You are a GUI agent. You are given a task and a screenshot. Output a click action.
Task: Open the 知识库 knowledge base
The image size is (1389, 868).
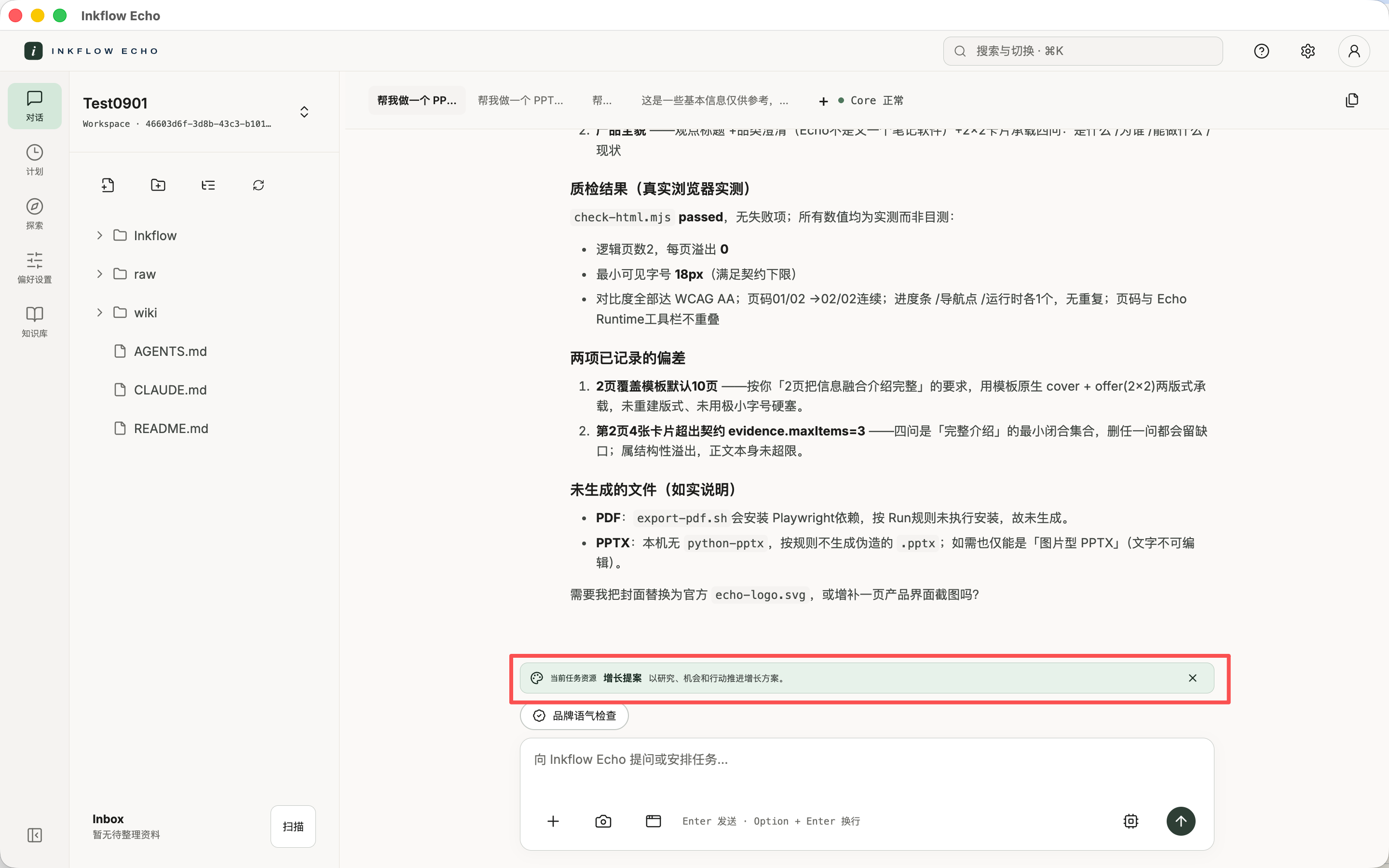click(x=34, y=322)
